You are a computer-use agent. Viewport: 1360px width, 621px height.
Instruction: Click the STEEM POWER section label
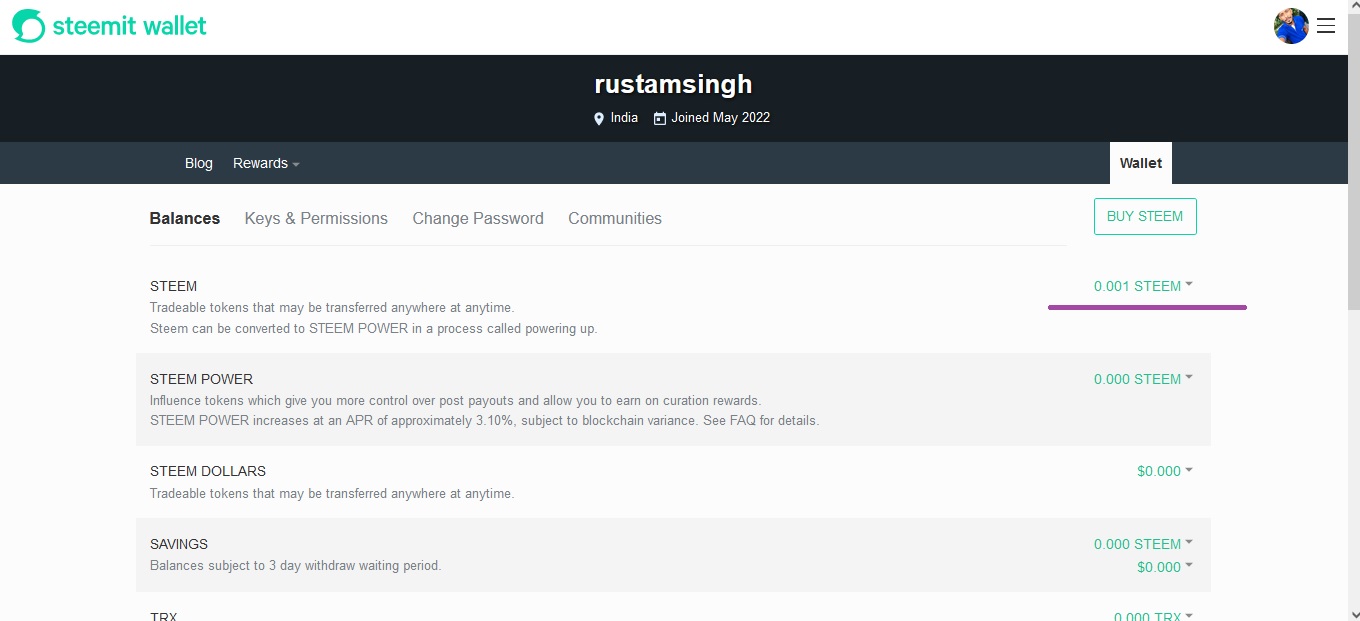pyautogui.click(x=201, y=379)
